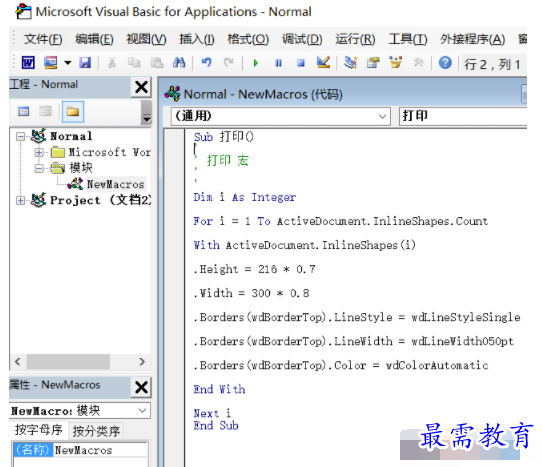Viewport: 542px width, 467px height.
Task: Open the Help question mark icon
Action: (x=445, y=63)
